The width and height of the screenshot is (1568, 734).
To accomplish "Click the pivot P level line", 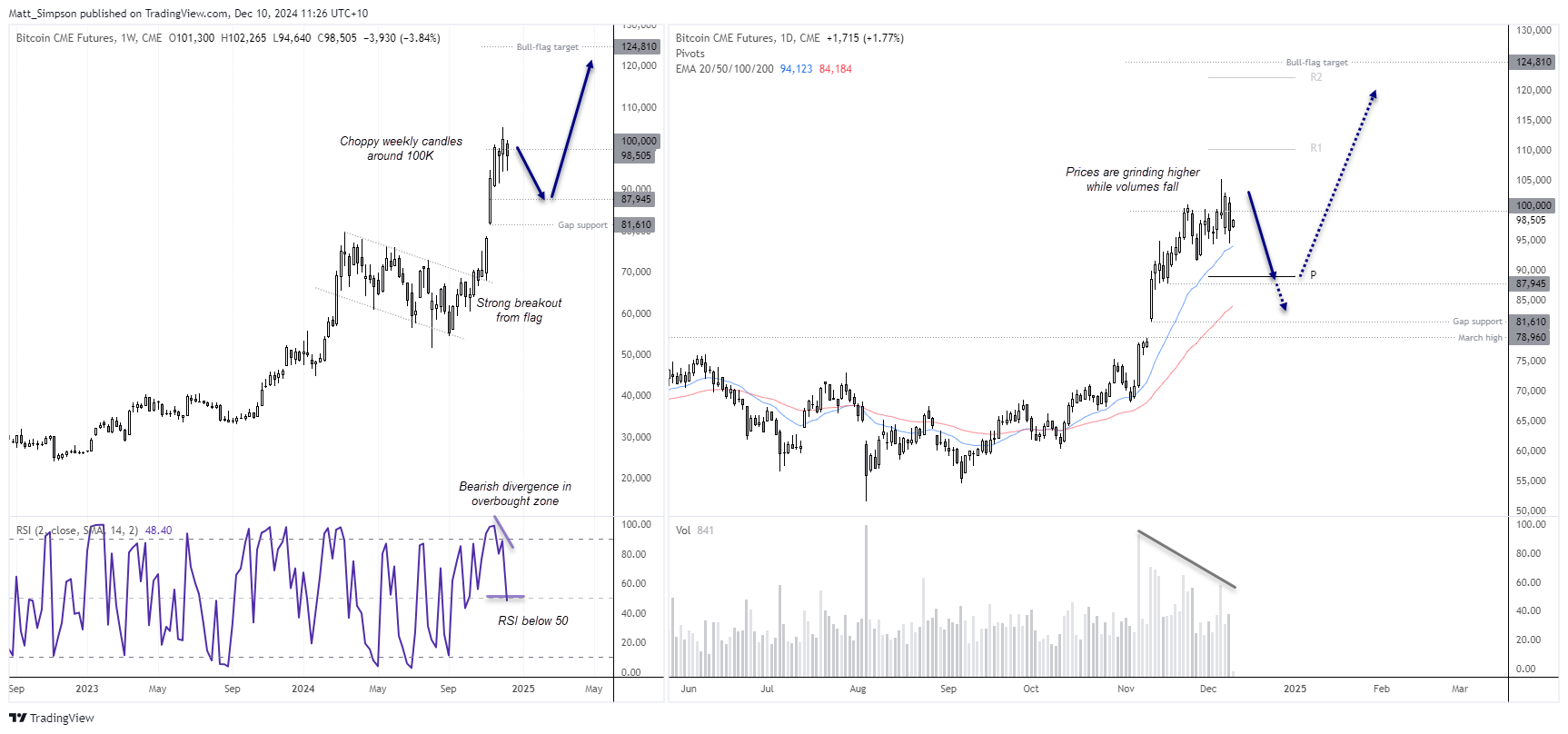I will [1252, 276].
